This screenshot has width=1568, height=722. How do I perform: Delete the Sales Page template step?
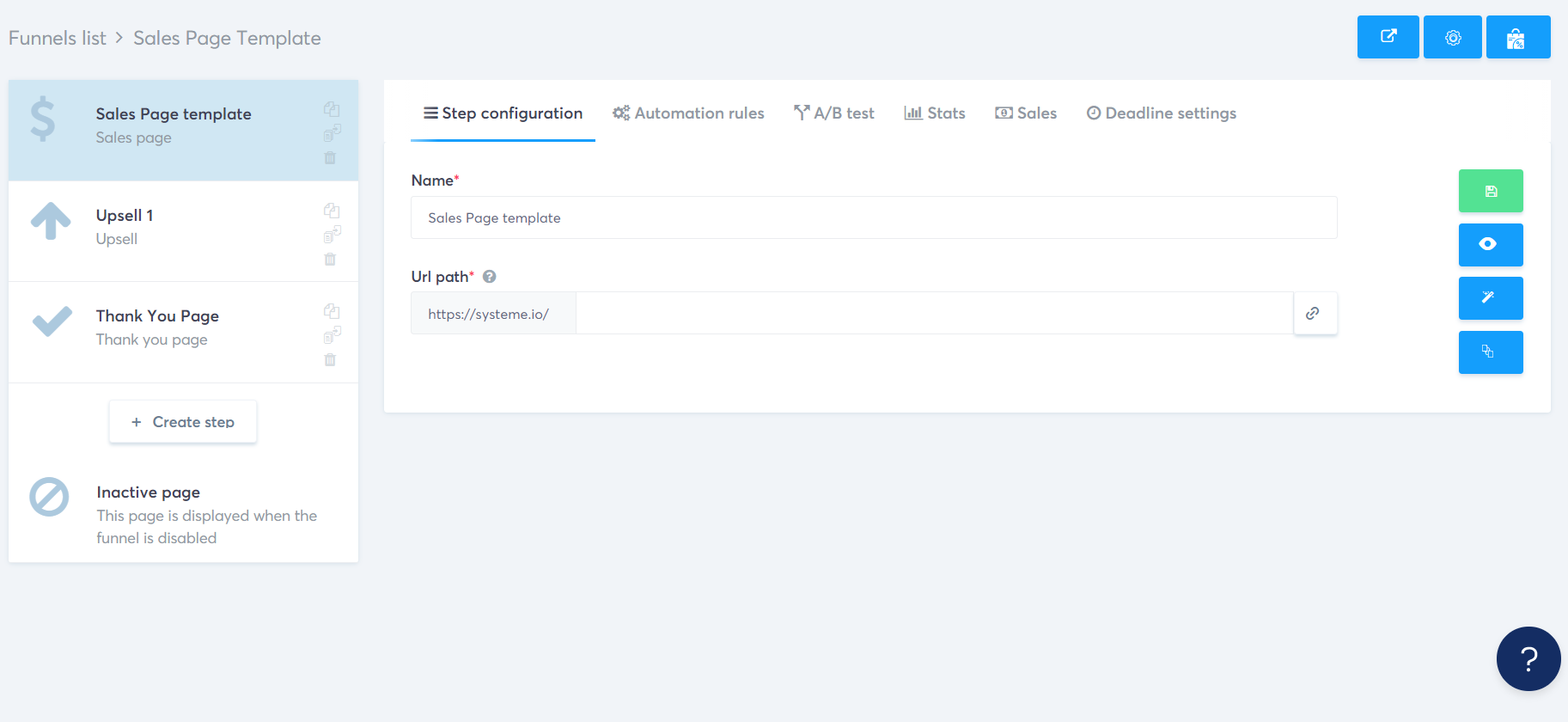click(x=330, y=158)
